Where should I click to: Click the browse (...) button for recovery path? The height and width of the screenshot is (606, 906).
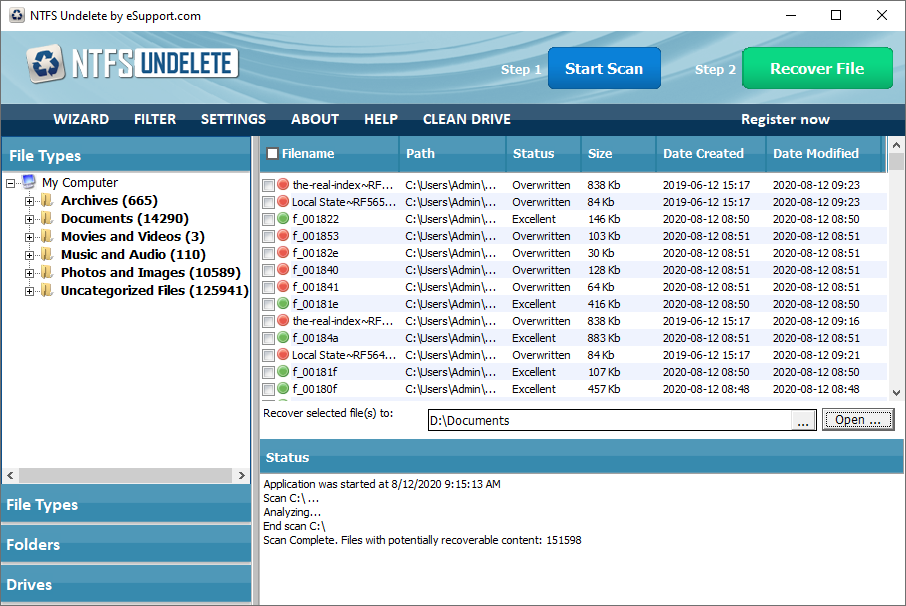click(803, 421)
